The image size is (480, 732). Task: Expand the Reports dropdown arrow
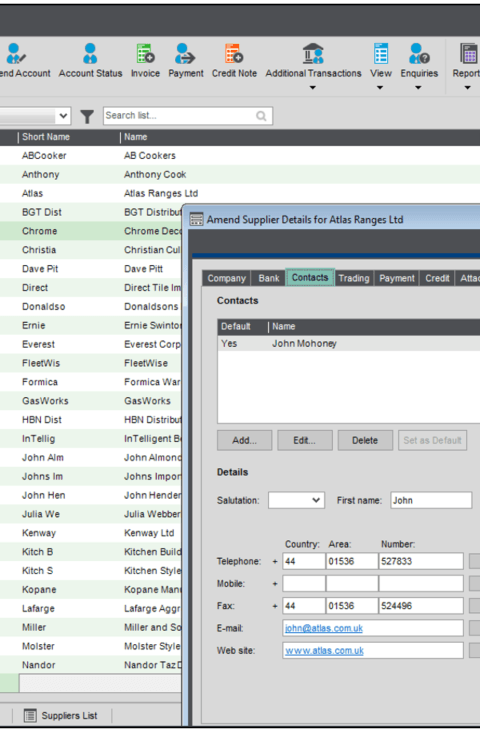pos(467,88)
